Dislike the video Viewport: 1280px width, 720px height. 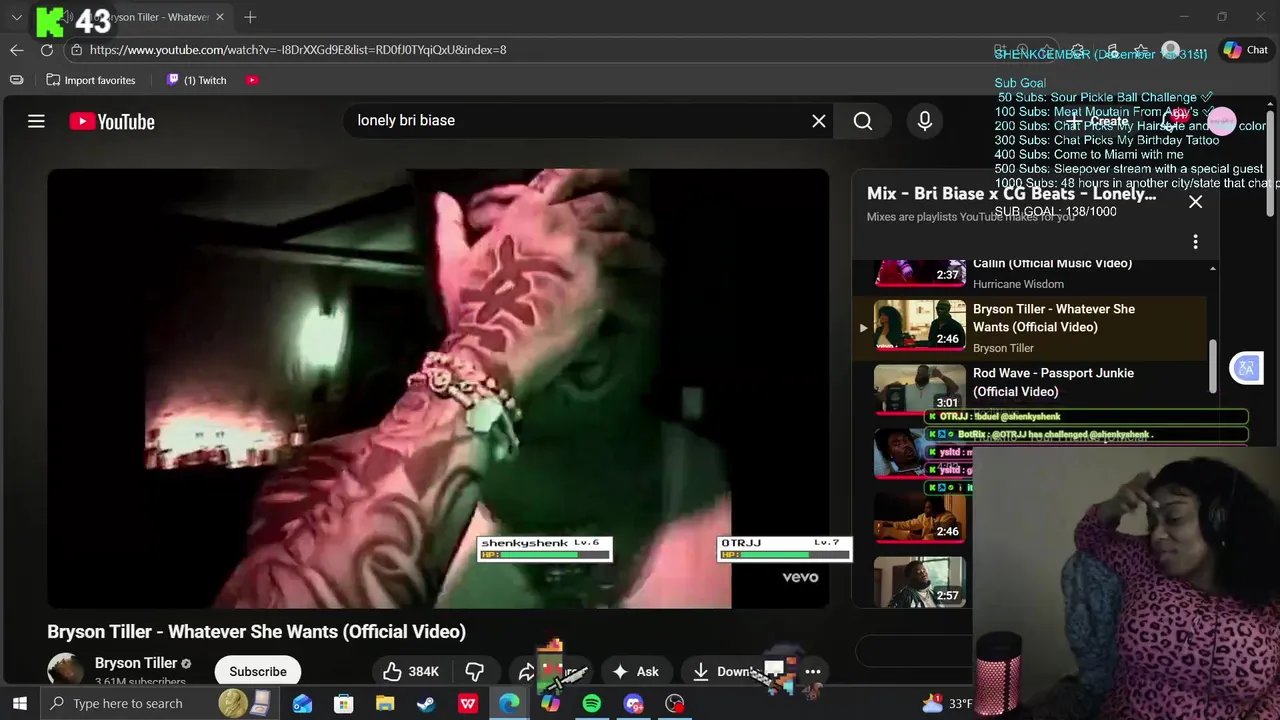pos(474,672)
